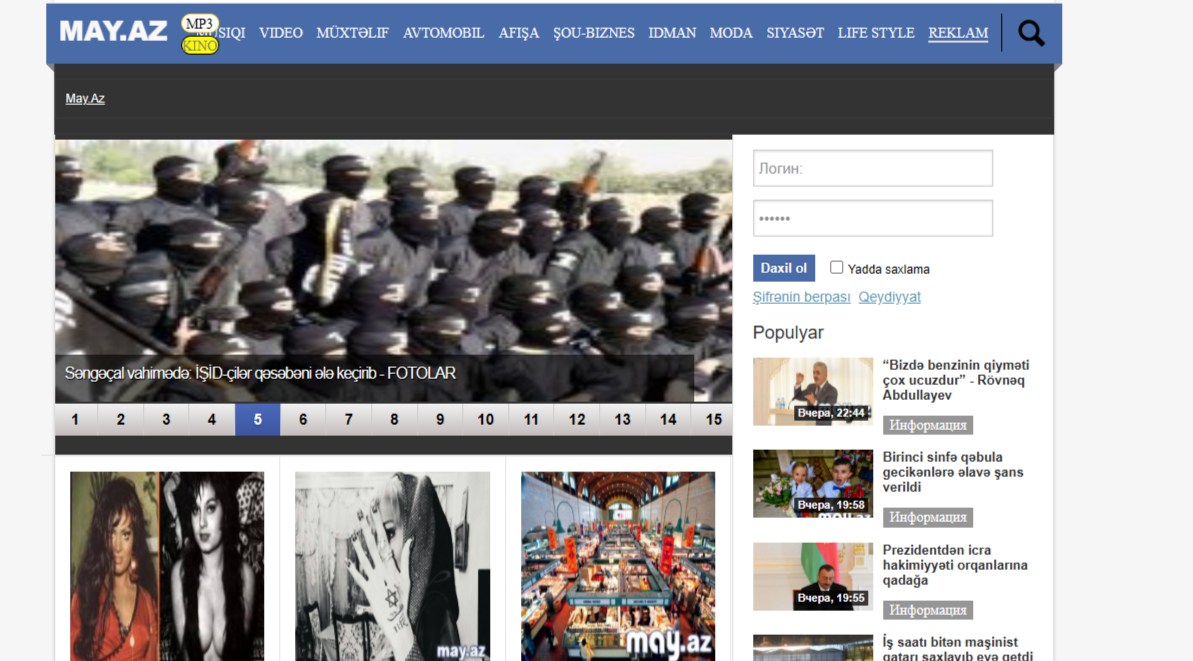This screenshot has width=1193, height=661.
Task: Click into the password input field
Action: 872,218
